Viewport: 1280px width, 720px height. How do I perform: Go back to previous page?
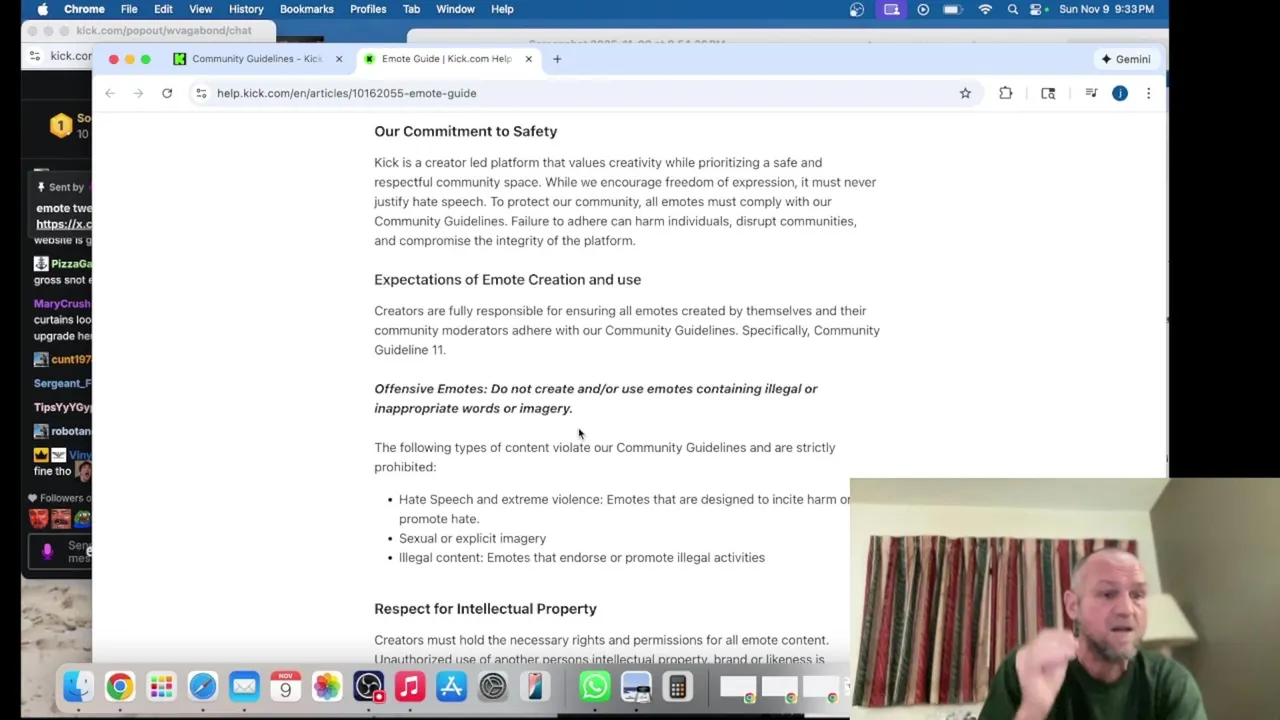pos(110,93)
